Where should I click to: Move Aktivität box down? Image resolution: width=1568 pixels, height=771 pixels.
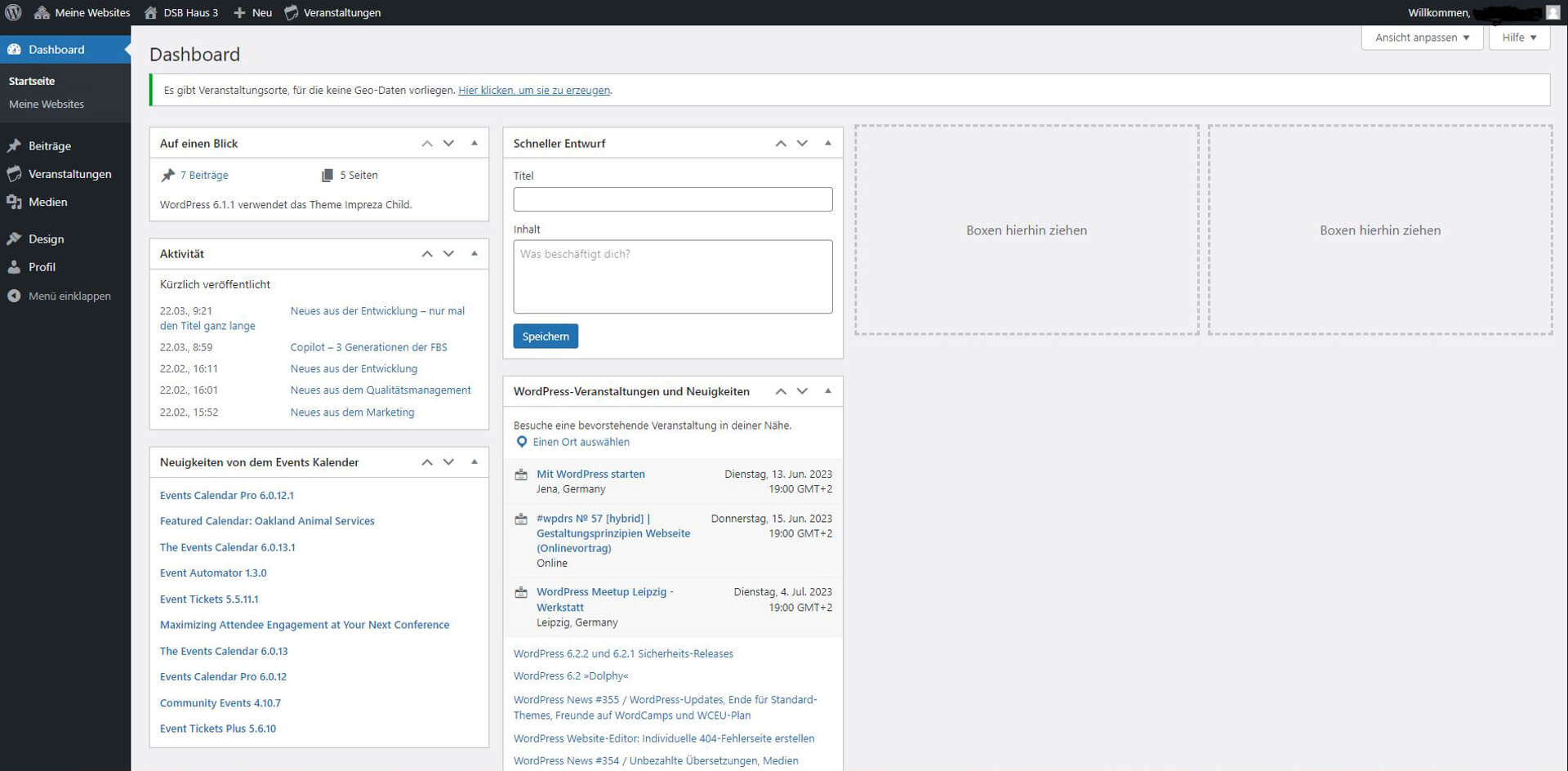(448, 254)
